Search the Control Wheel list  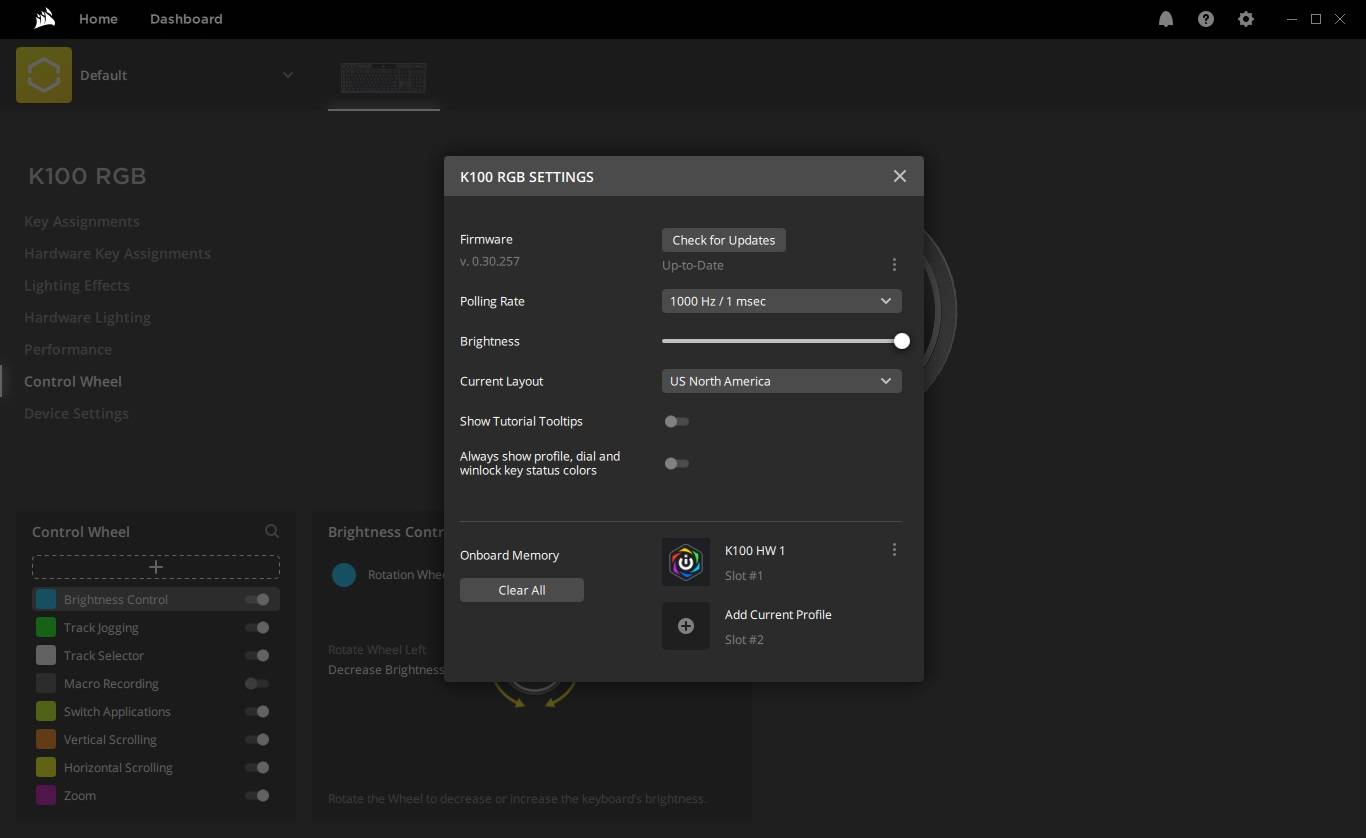coord(272,532)
